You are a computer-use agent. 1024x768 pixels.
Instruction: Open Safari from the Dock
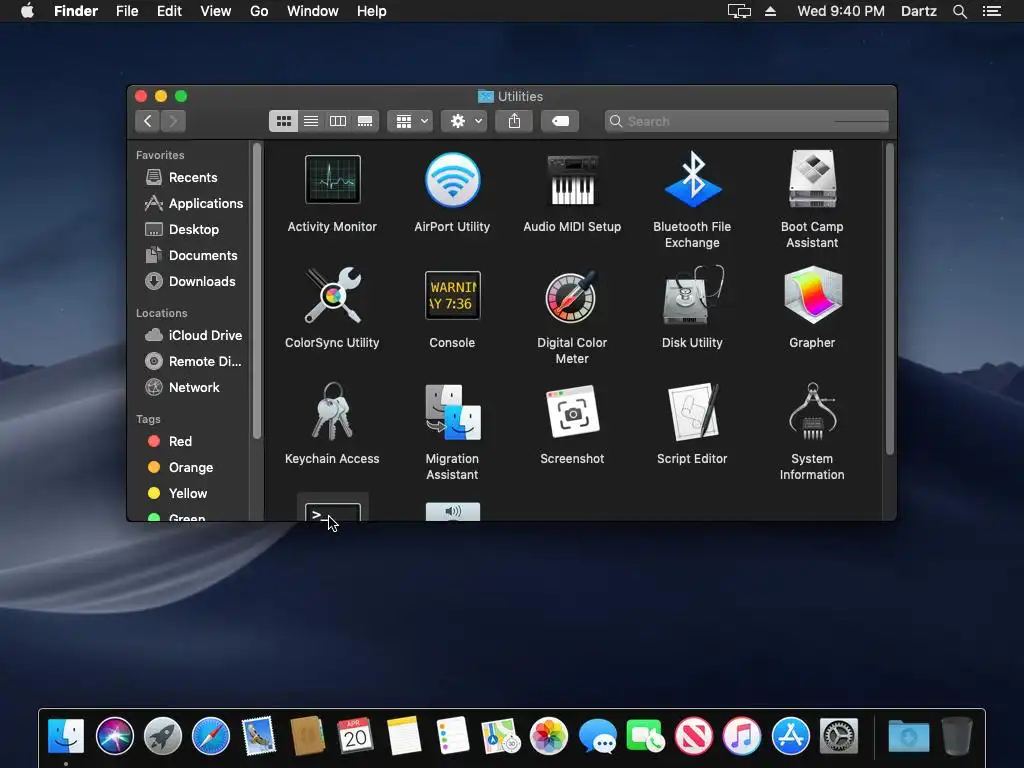211,735
